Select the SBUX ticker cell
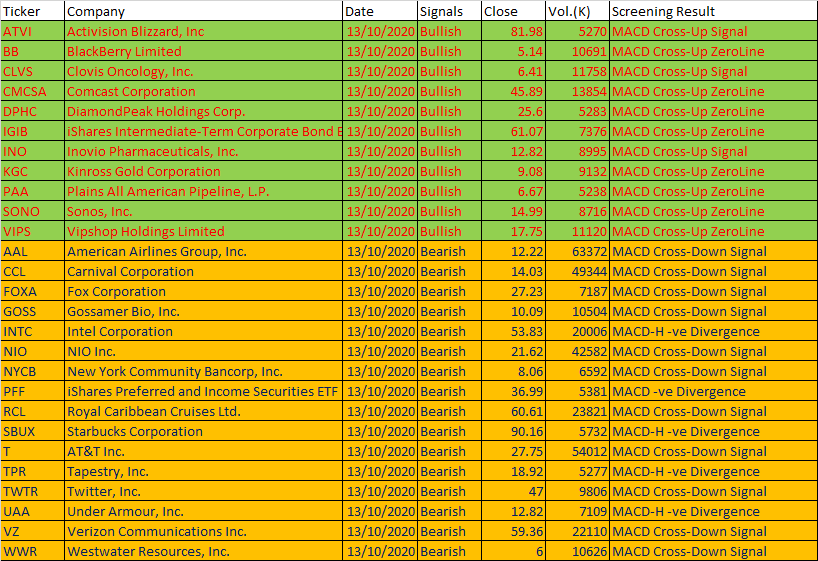This screenshot has height=561, width=818. [x=32, y=432]
